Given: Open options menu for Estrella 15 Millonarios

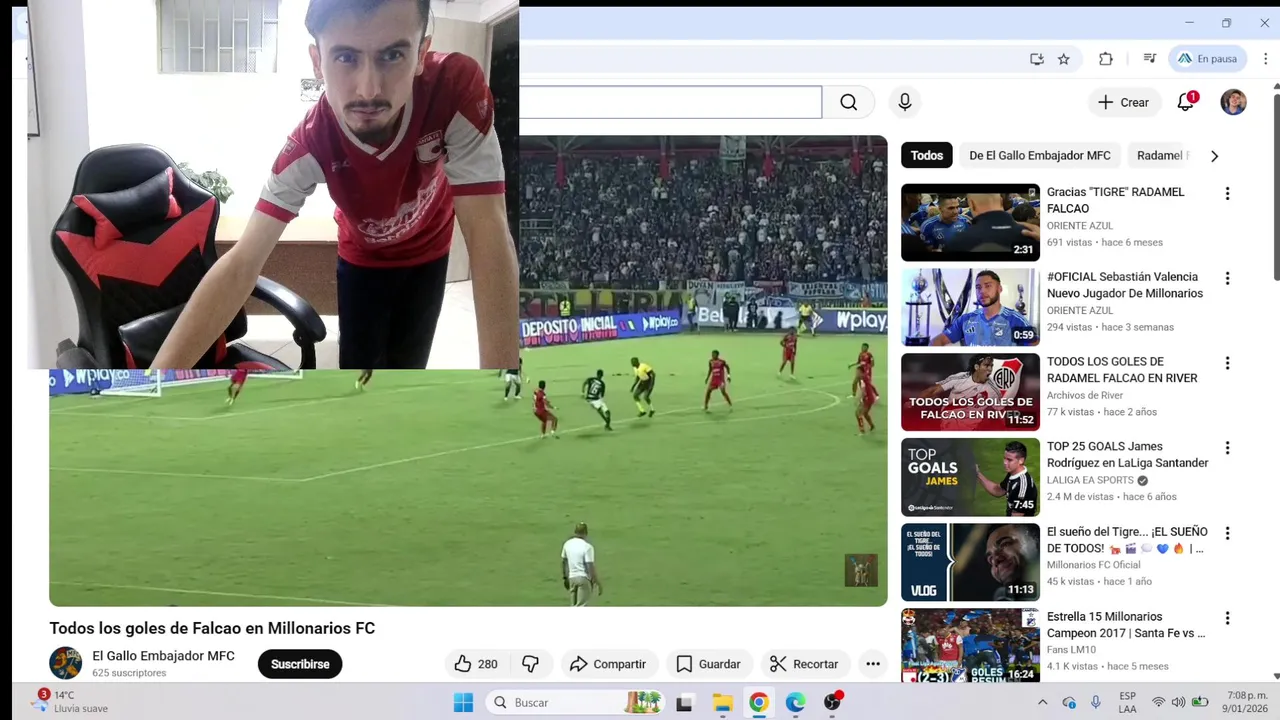Looking at the screenshot, I should pos(1227,618).
